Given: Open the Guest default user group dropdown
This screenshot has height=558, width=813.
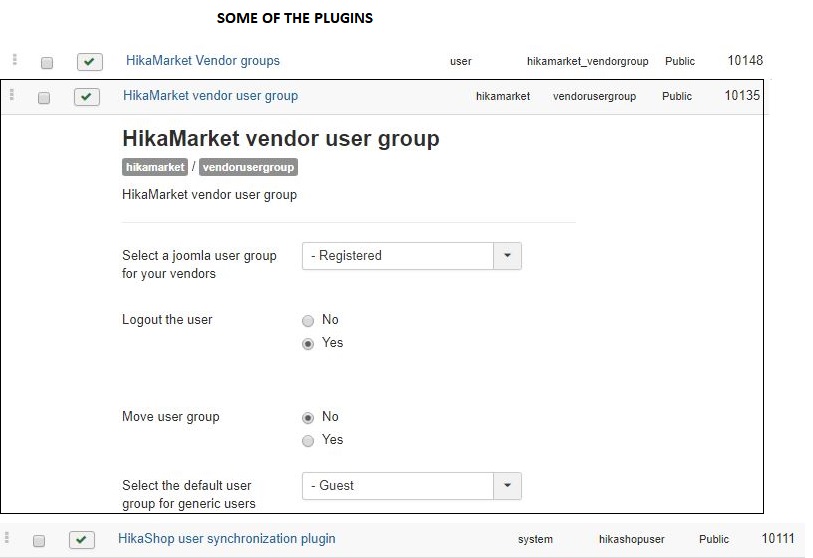Looking at the screenshot, I should click(412, 486).
